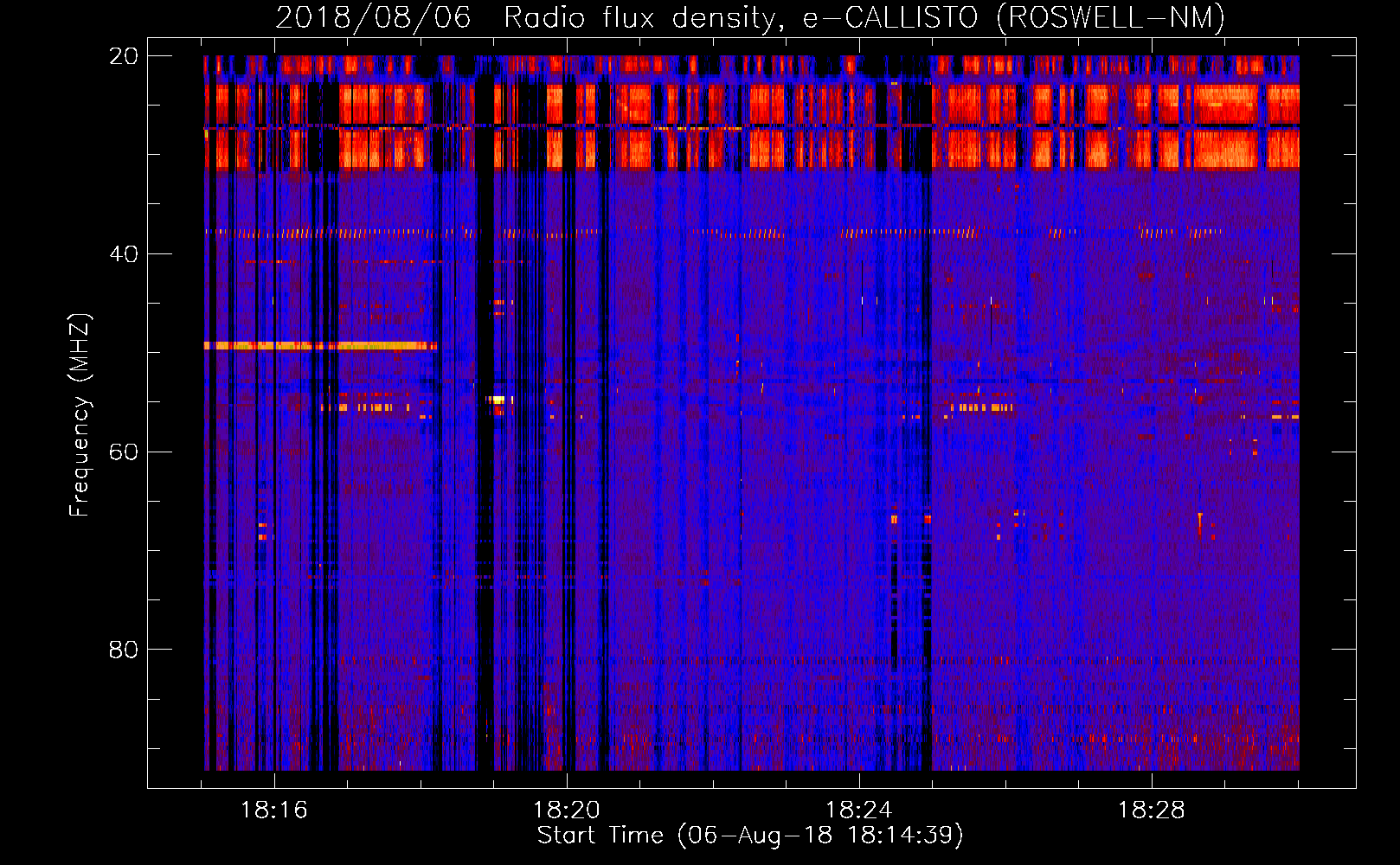Click the "18:24" time tick label
The height and width of the screenshot is (865, 1400).
pyautogui.click(x=859, y=811)
